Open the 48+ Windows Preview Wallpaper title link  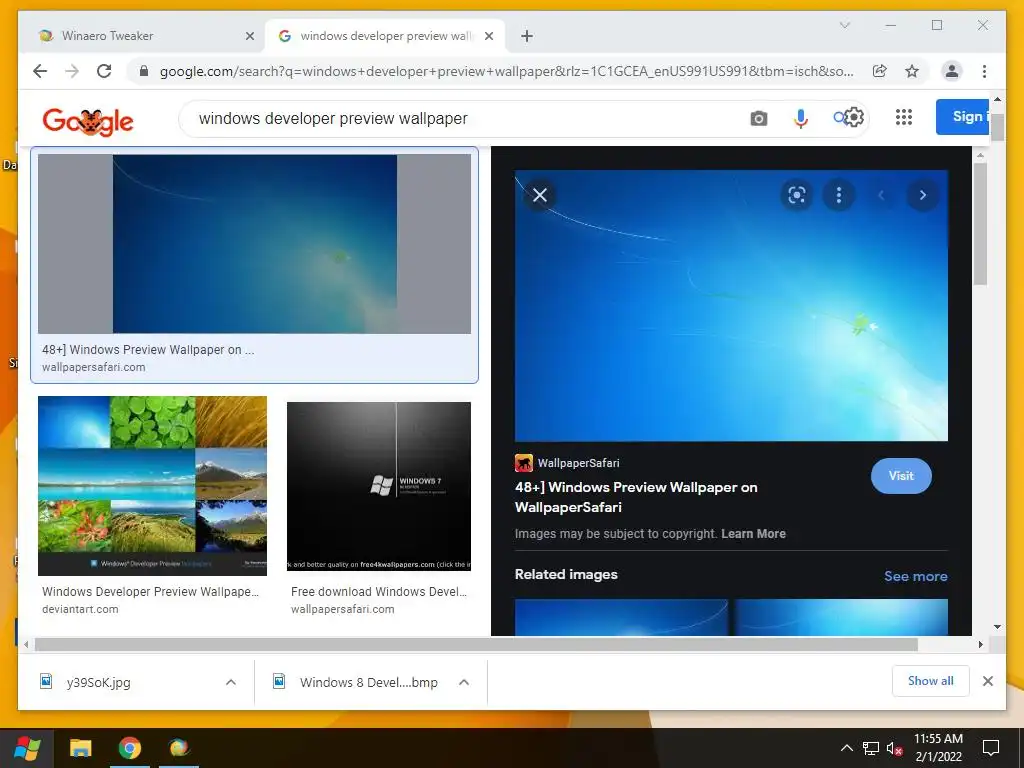[636, 497]
